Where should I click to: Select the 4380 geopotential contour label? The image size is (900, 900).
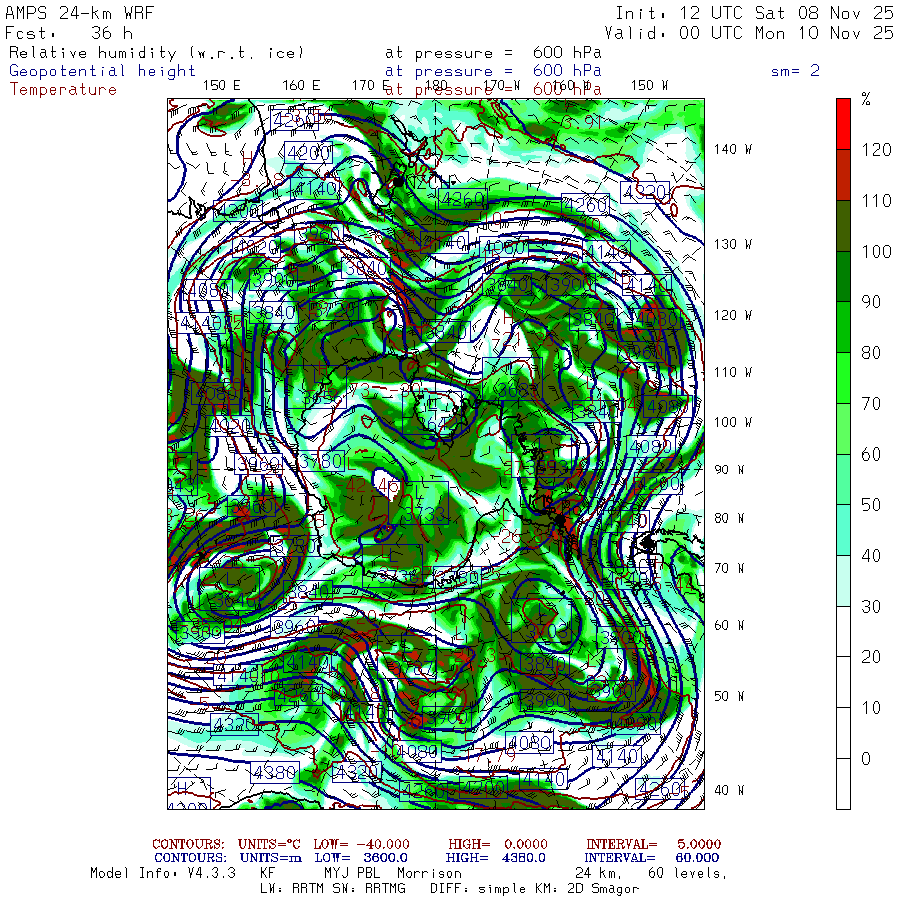pos(274,772)
